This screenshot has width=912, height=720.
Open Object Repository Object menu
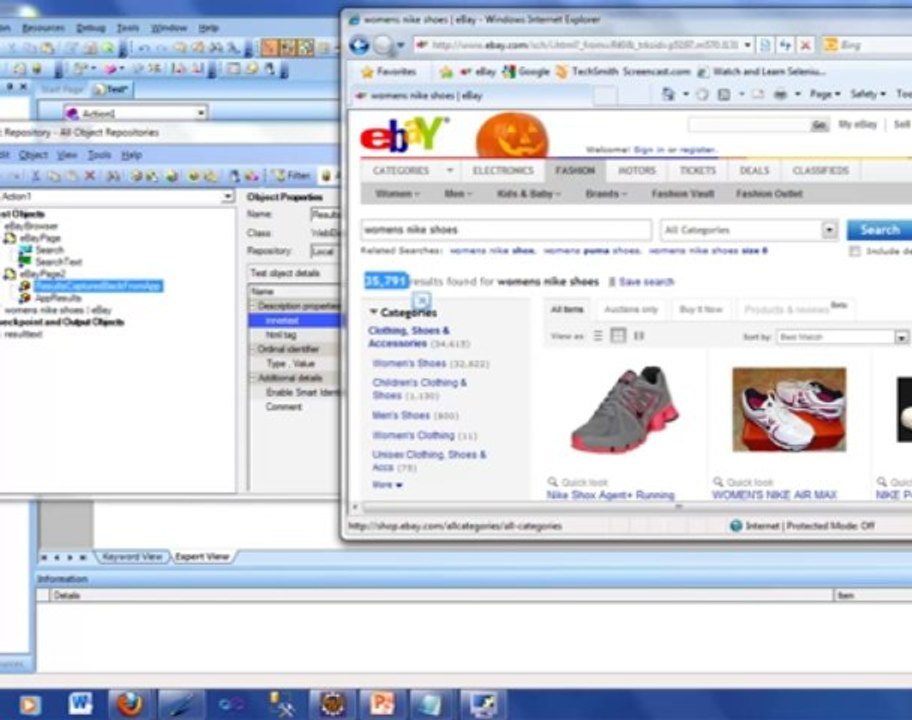click(x=33, y=155)
